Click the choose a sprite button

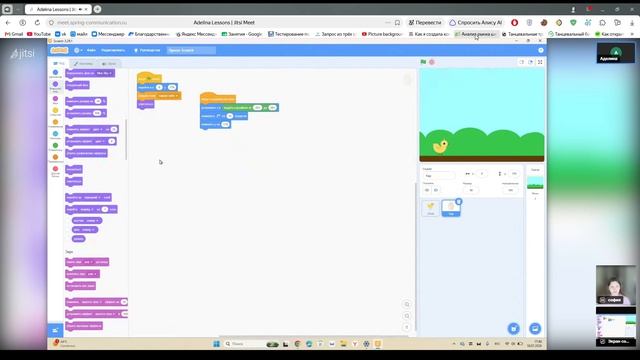(513, 328)
